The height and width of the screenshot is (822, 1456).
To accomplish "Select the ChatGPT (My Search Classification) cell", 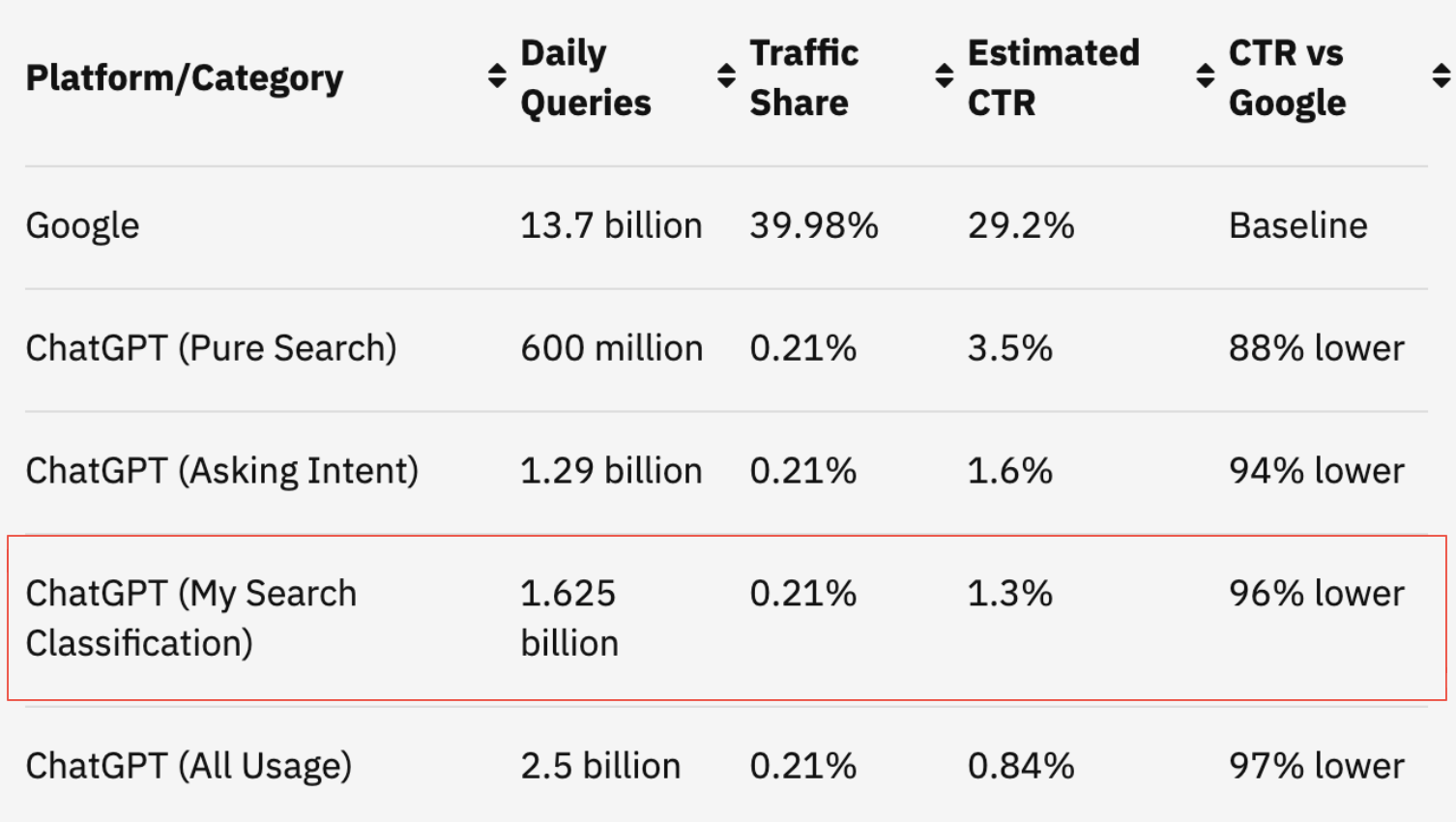I will pyautogui.click(x=190, y=618).
